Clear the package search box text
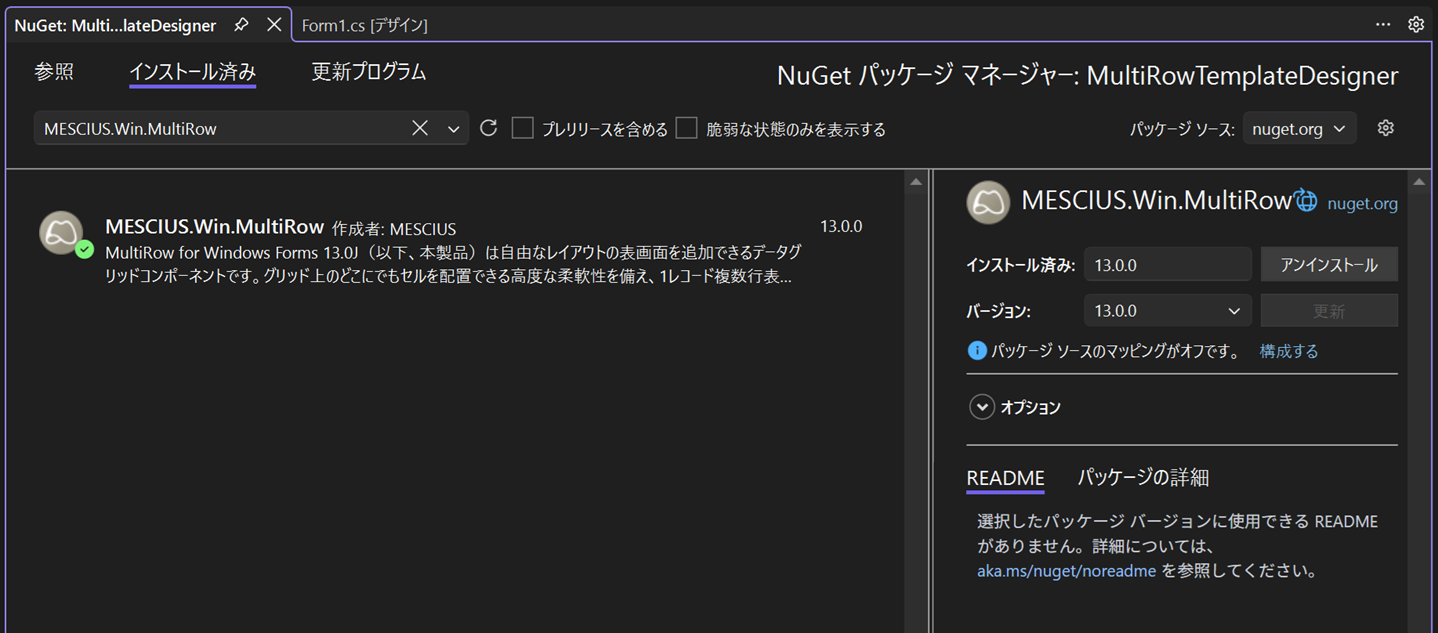This screenshot has width=1438, height=633. tap(420, 128)
